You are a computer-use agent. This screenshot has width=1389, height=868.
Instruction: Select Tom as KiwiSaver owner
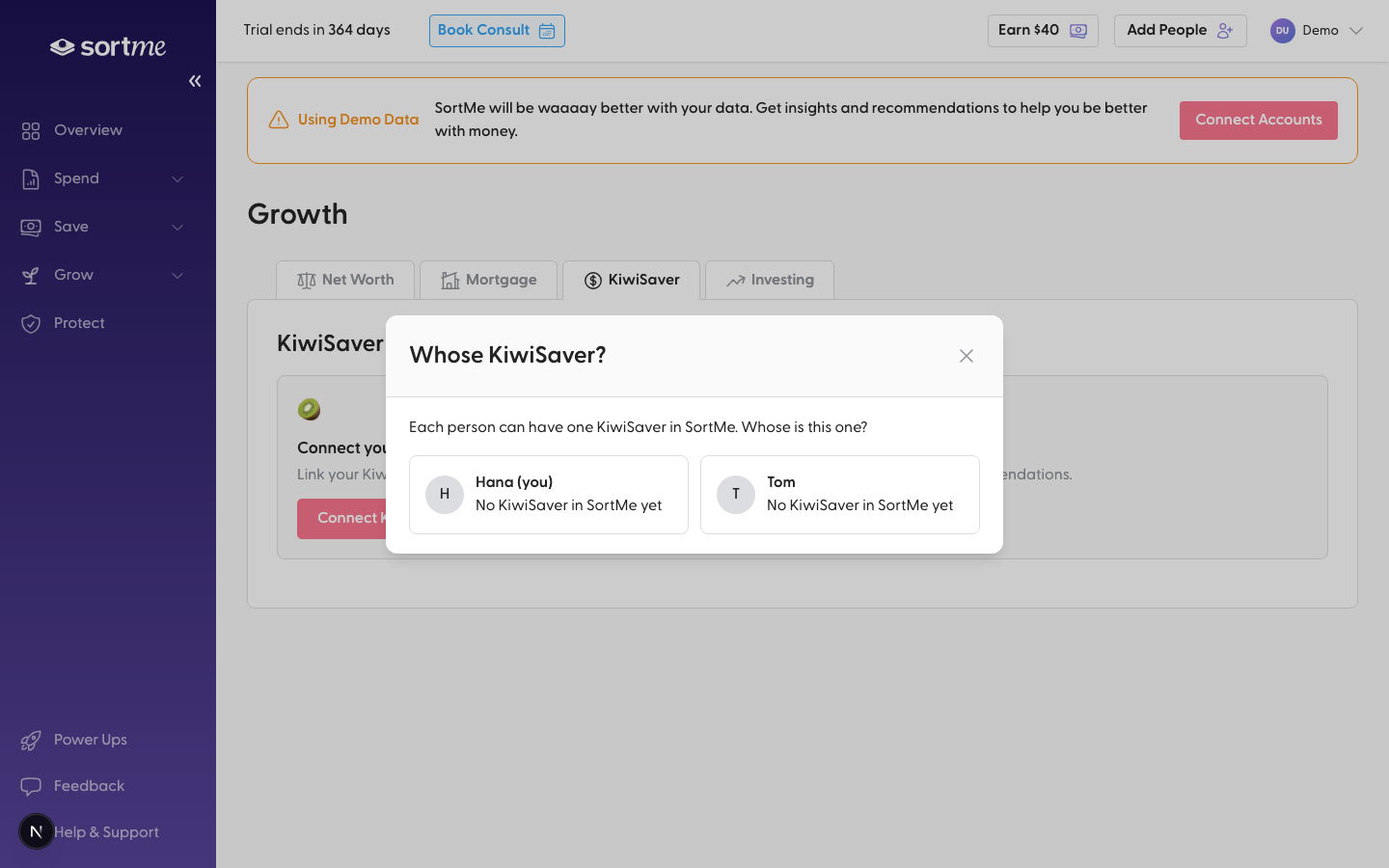pos(840,495)
